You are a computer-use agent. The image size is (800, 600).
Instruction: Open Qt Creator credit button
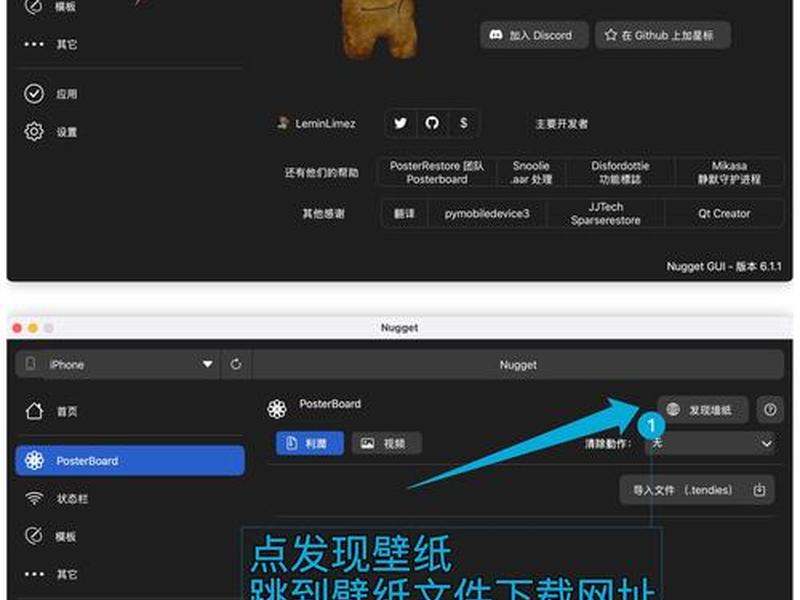coord(724,213)
